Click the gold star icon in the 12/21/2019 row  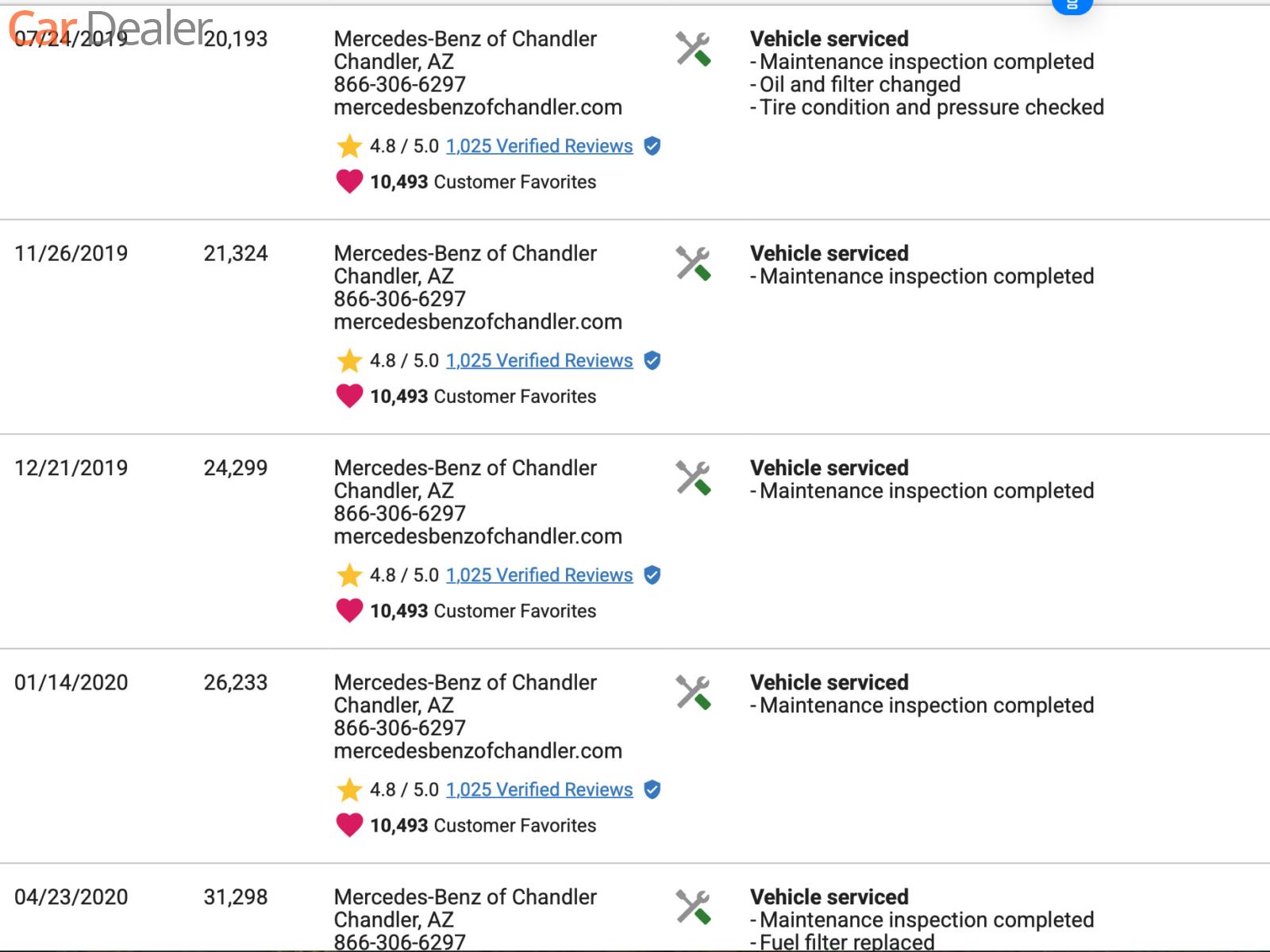tap(349, 575)
